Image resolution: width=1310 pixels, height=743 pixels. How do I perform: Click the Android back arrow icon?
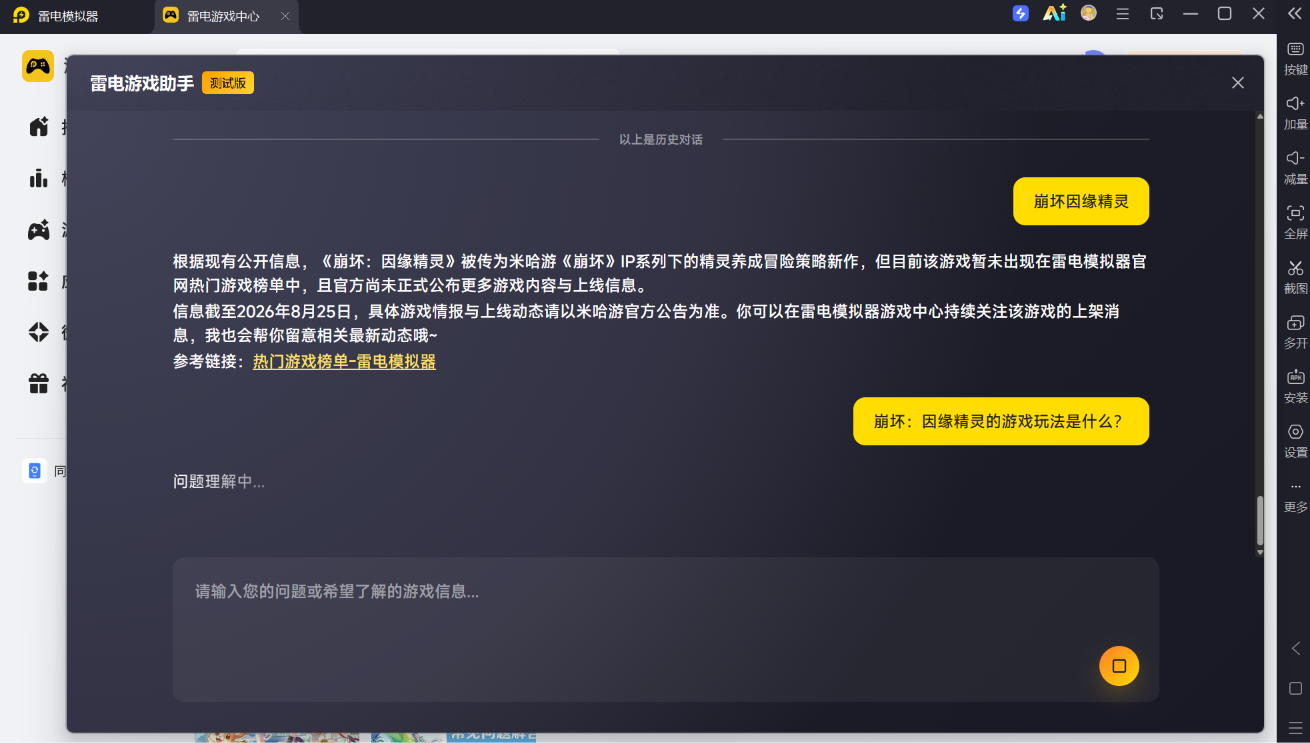pos(1295,648)
